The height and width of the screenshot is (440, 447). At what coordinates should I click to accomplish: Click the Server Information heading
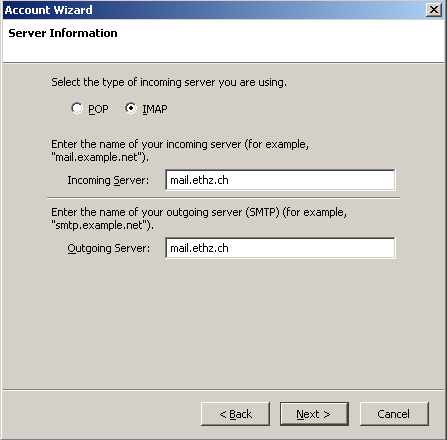click(x=63, y=33)
